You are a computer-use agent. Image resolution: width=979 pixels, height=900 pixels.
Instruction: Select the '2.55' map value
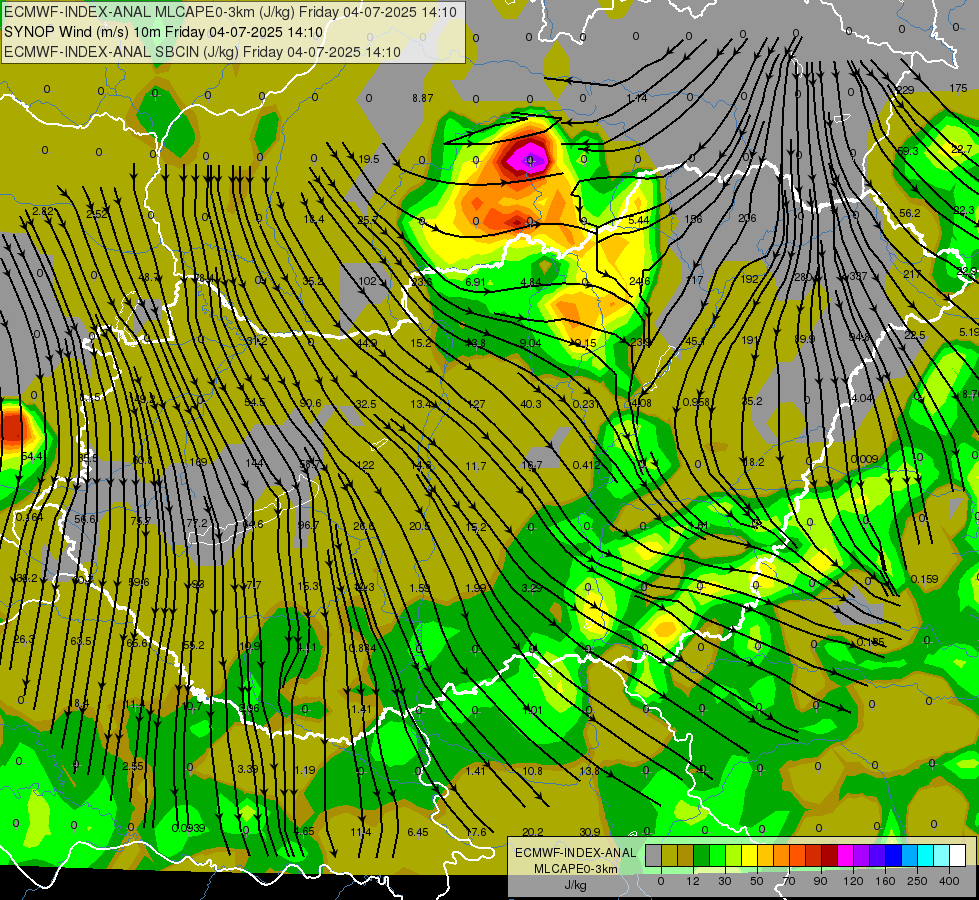pyautogui.click(x=133, y=766)
